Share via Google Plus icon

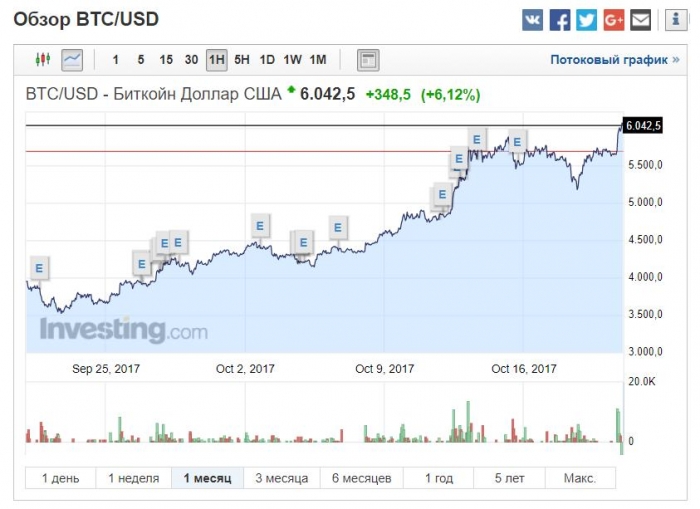pyautogui.click(x=614, y=19)
